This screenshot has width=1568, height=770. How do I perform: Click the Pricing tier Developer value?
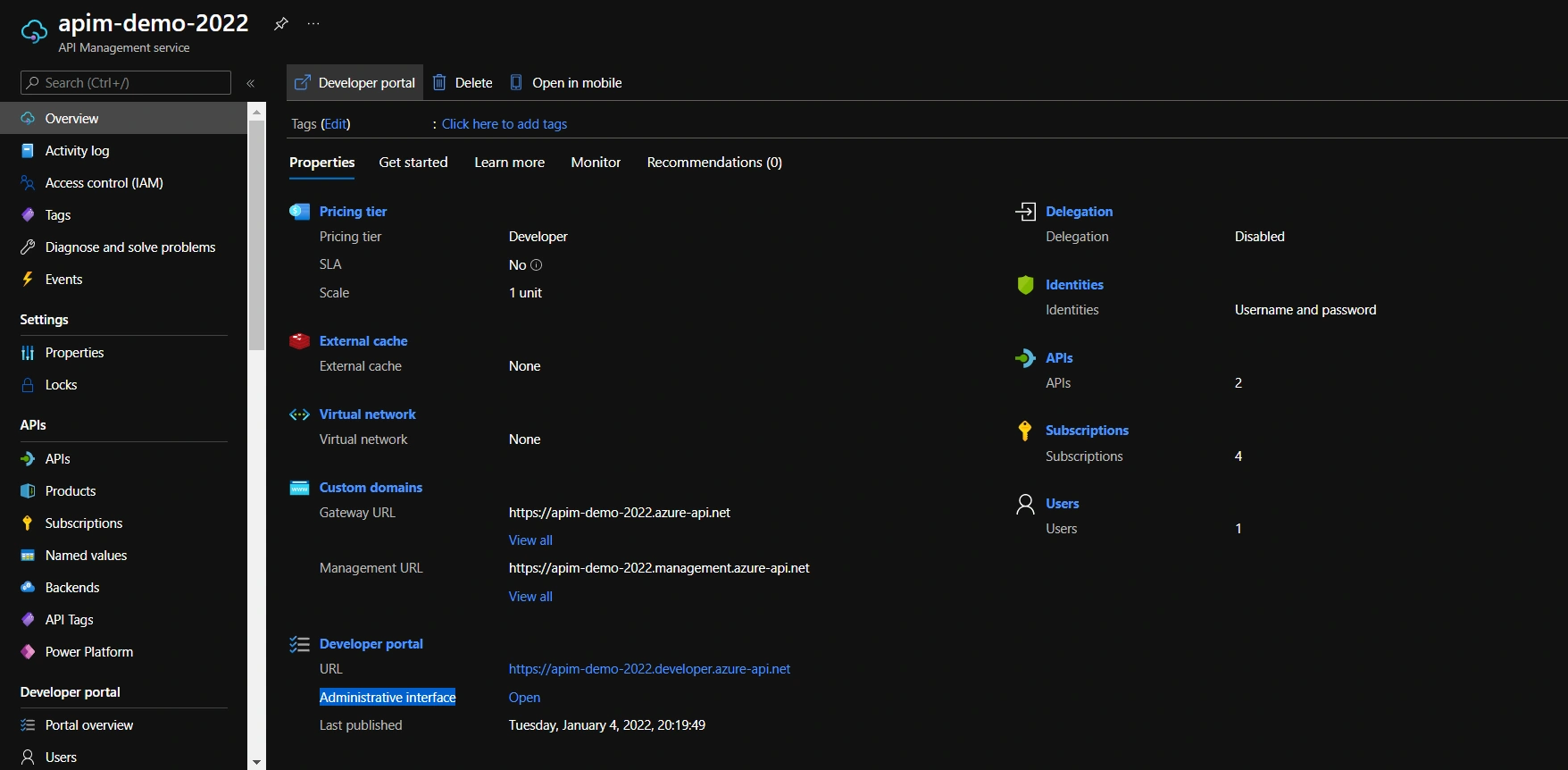point(538,237)
